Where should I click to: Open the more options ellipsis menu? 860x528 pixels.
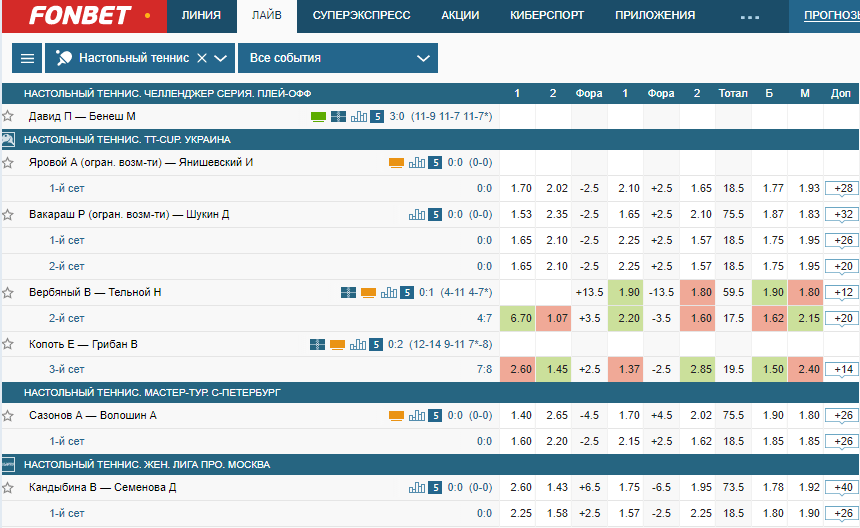pyautogui.click(x=750, y=16)
